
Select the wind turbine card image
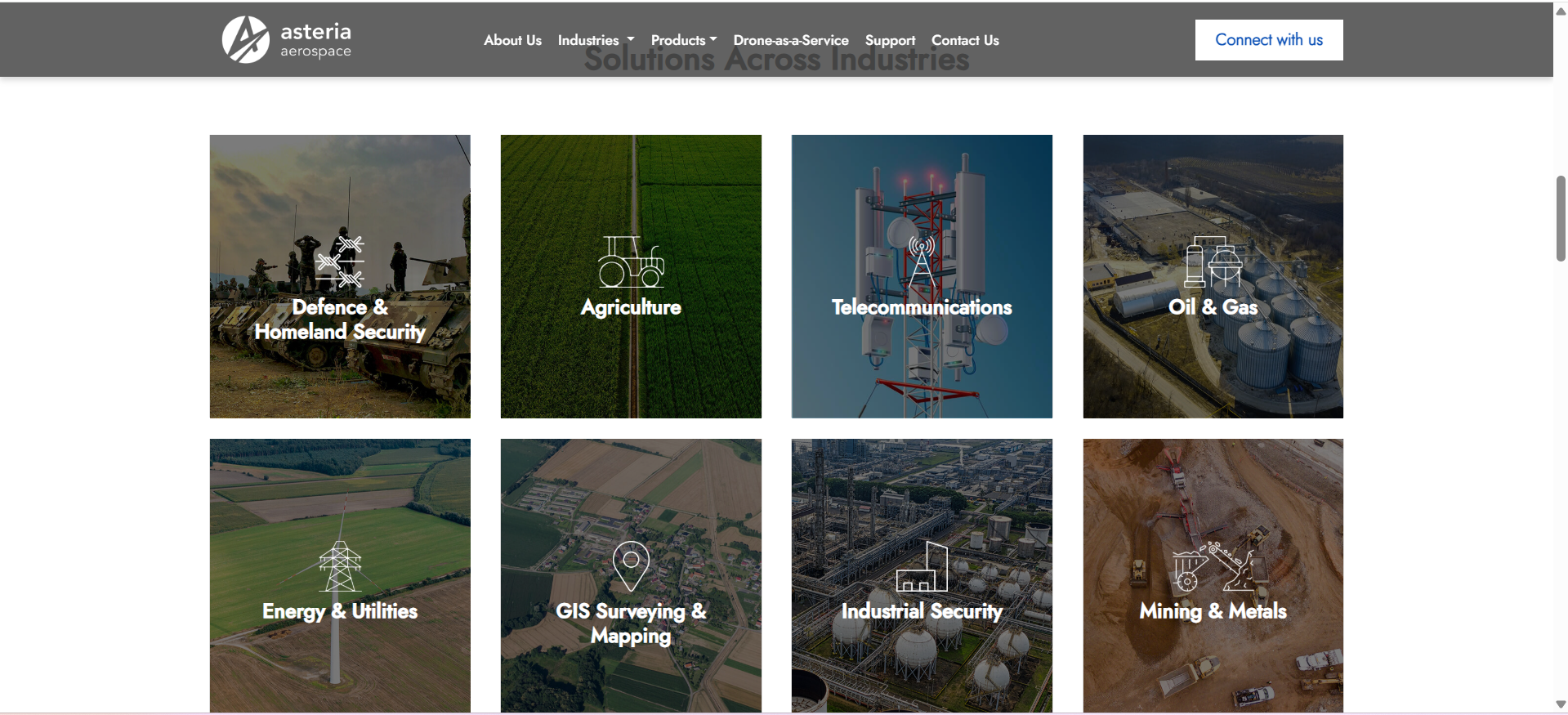pos(340,576)
